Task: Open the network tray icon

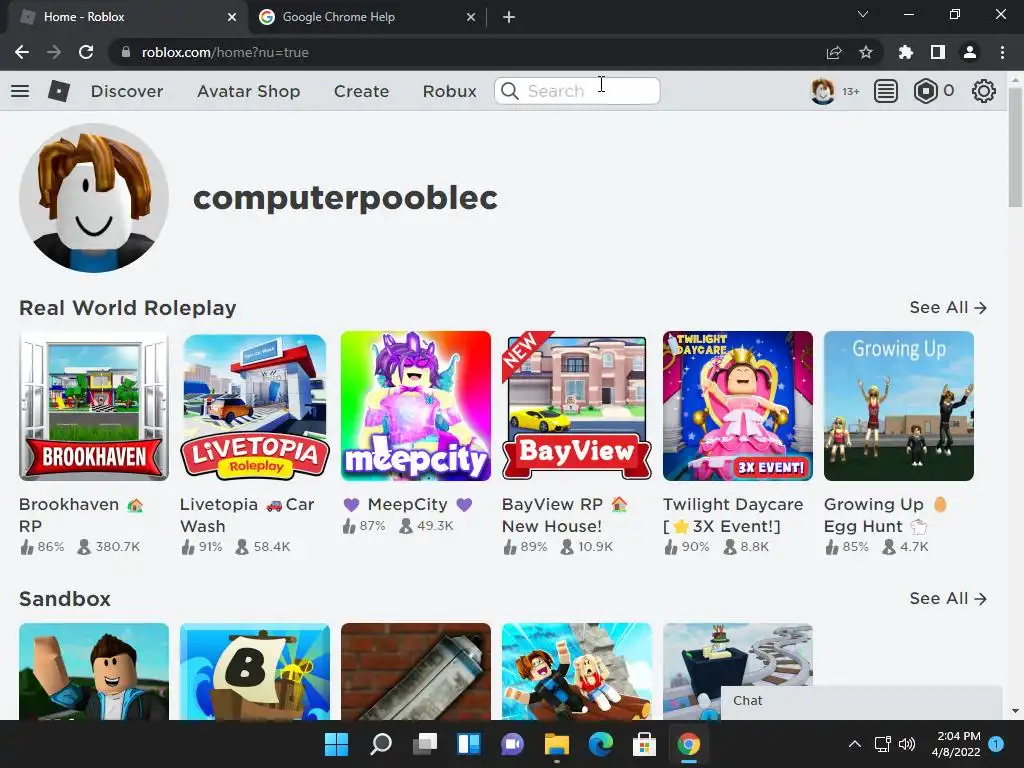Action: tap(882, 744)
